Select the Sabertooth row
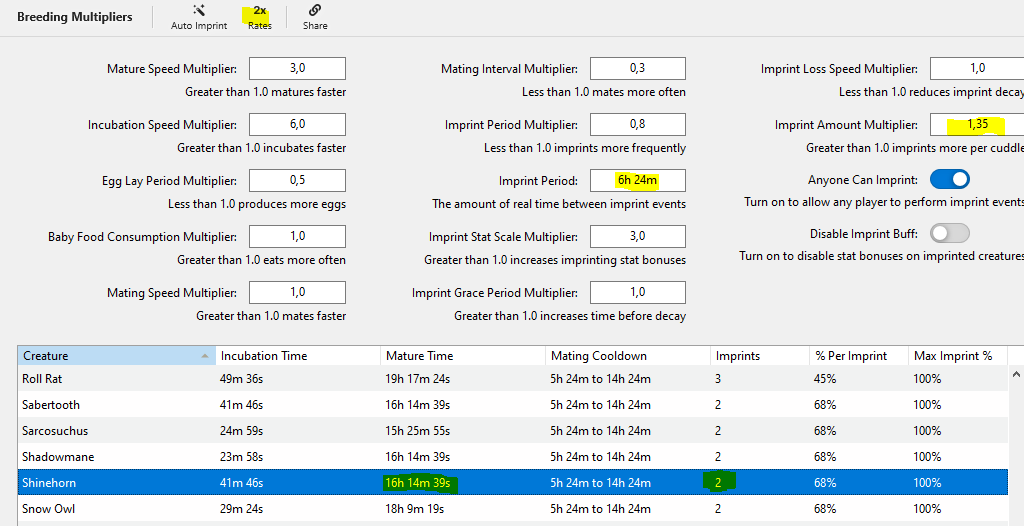1024x526 pixels. 513,404
